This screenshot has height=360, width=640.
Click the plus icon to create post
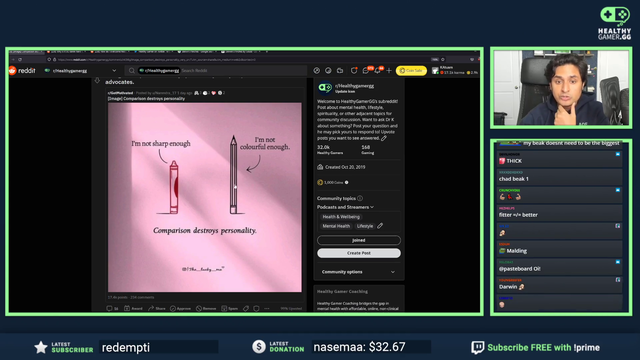pos(389,71)
